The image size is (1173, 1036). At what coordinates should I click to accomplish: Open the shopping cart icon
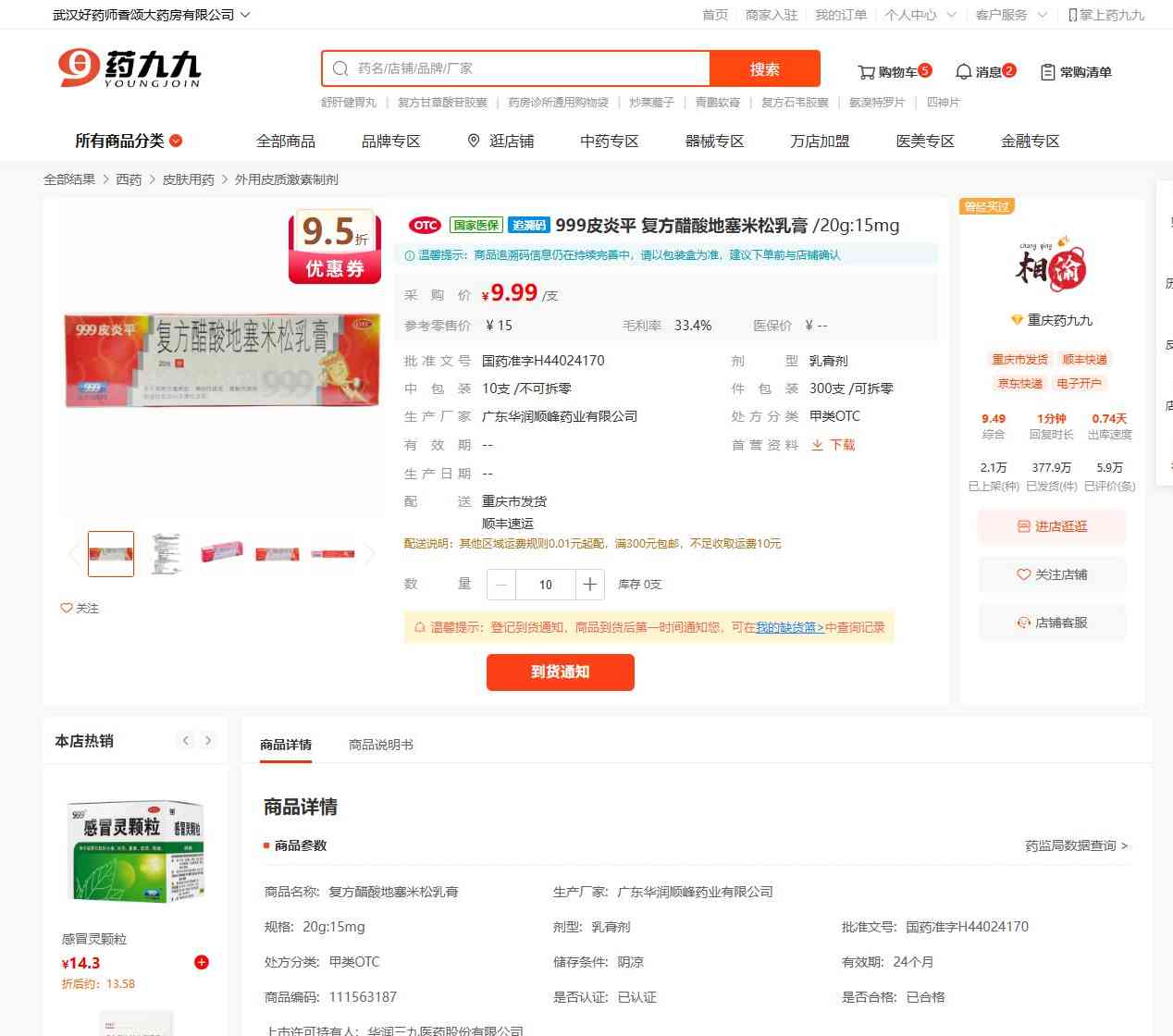pyautogui.click(x=866, y=72)
